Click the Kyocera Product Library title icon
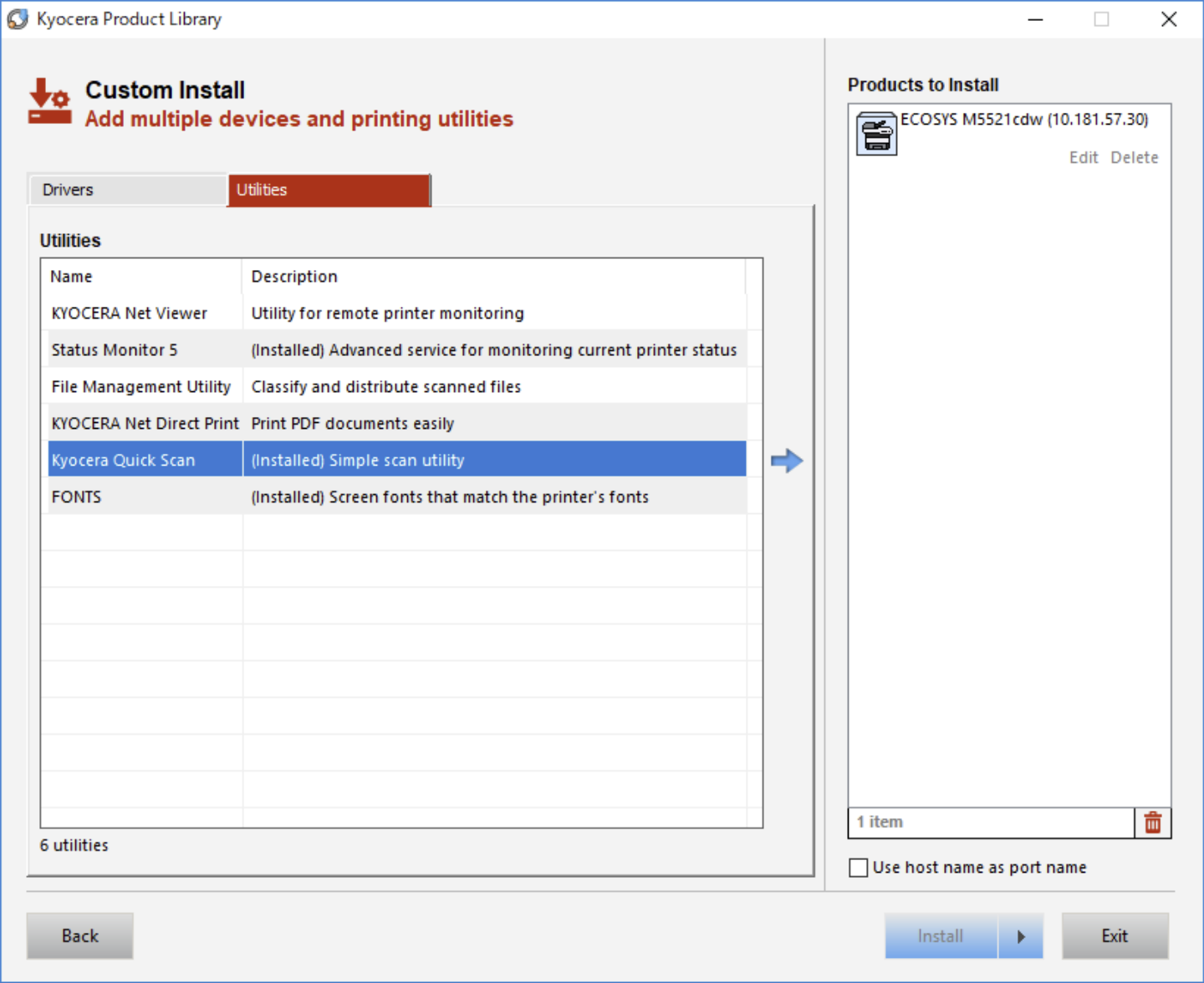 click(18, 19)
